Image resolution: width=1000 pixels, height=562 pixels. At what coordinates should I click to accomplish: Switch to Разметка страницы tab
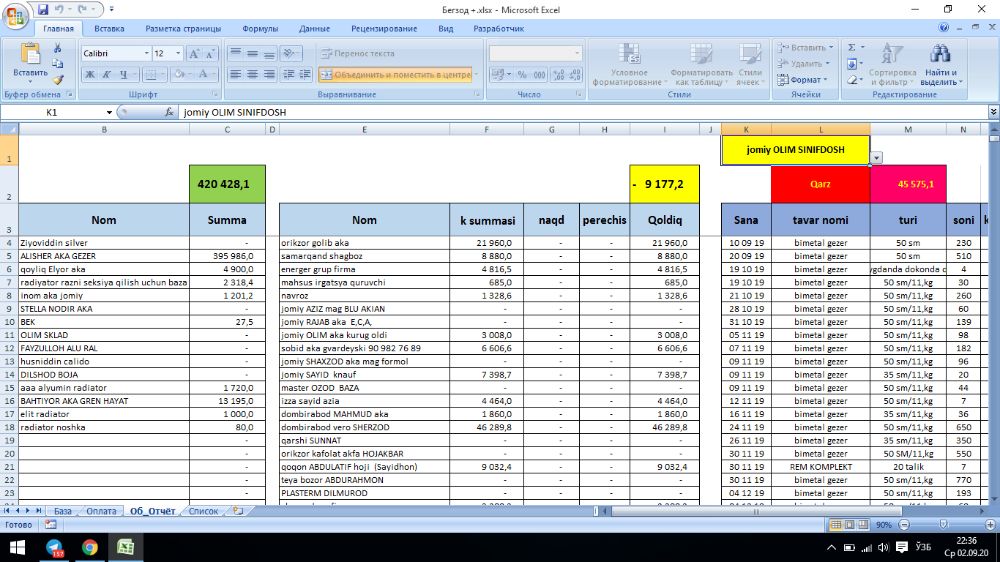tap(183, 29)
